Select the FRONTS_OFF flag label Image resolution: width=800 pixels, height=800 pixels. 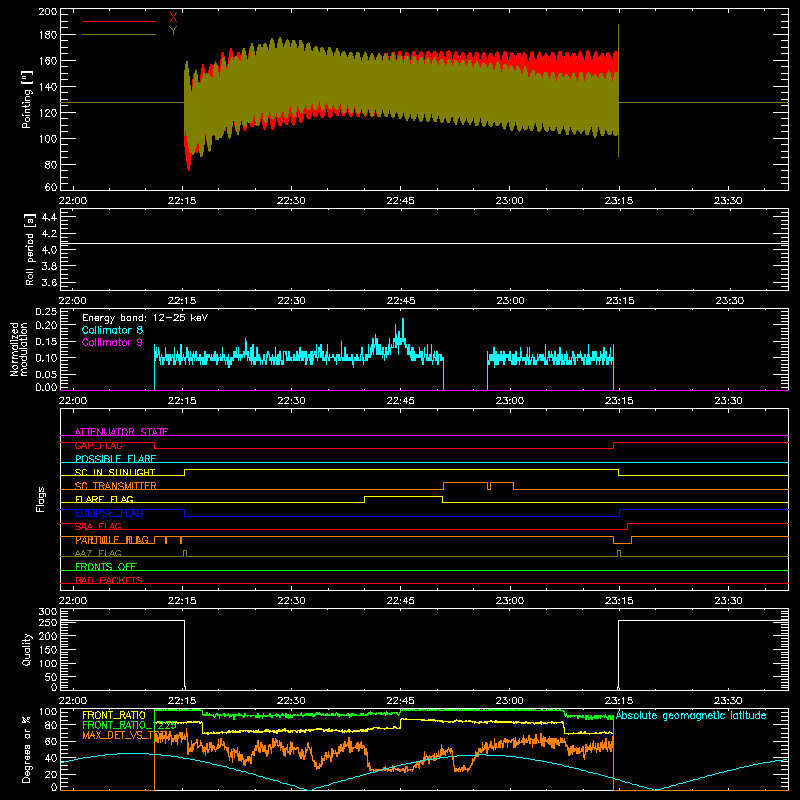click(x=106, y=566)
